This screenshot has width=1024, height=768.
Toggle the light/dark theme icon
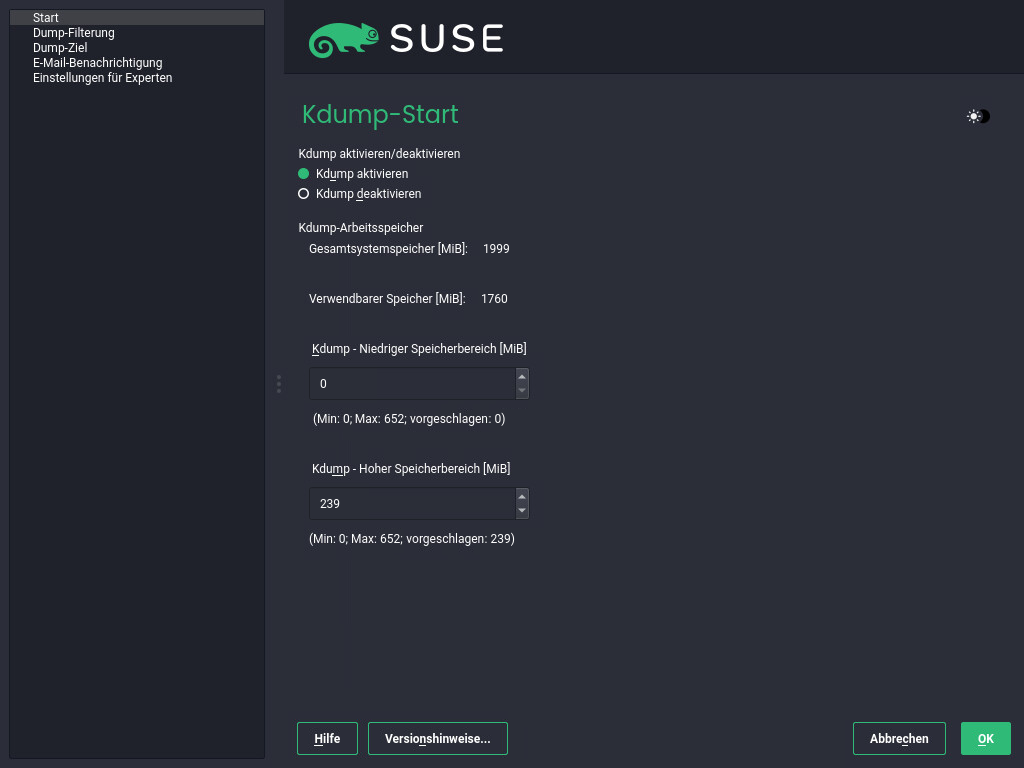(978, 116)
